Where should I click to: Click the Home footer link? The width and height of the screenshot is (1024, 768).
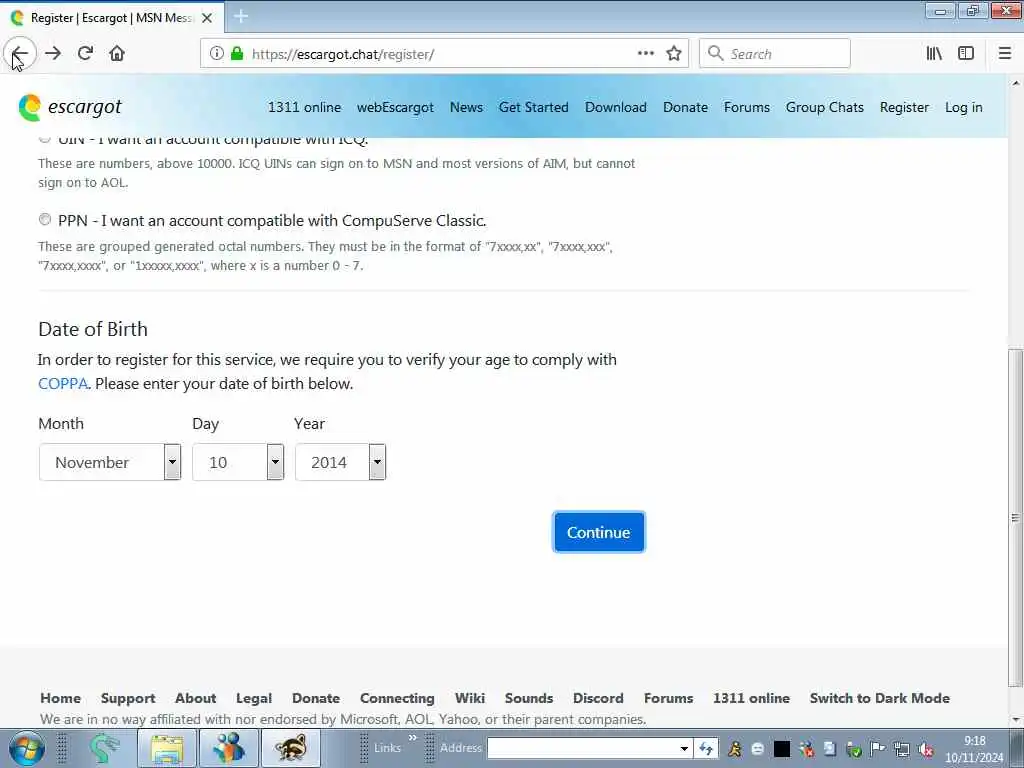coord(61,697)
